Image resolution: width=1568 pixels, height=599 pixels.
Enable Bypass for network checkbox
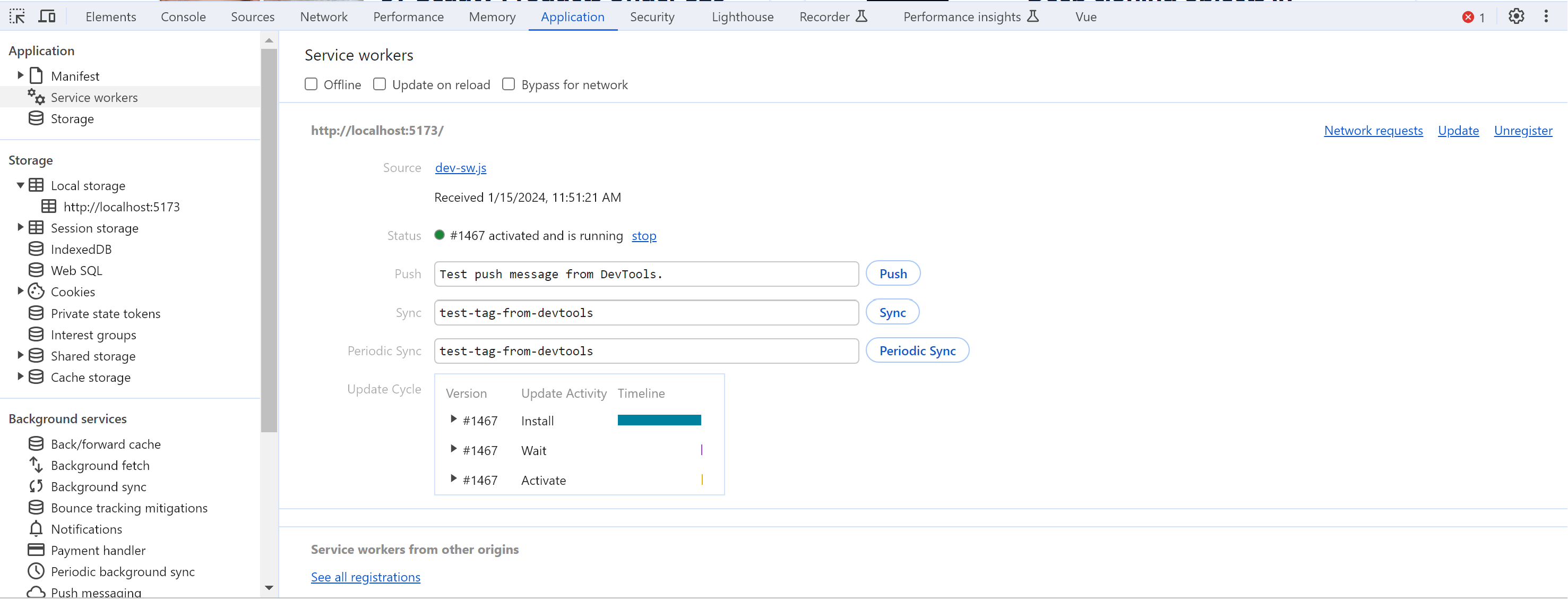(x=509, y=84)
